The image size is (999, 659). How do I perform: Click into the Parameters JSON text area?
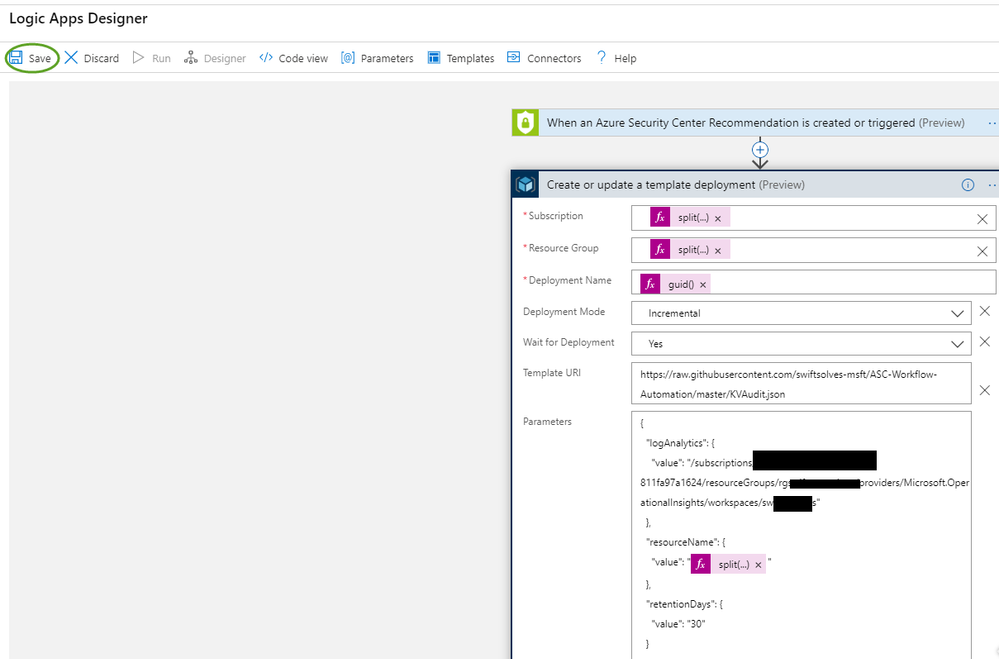(x=801, y=535)
